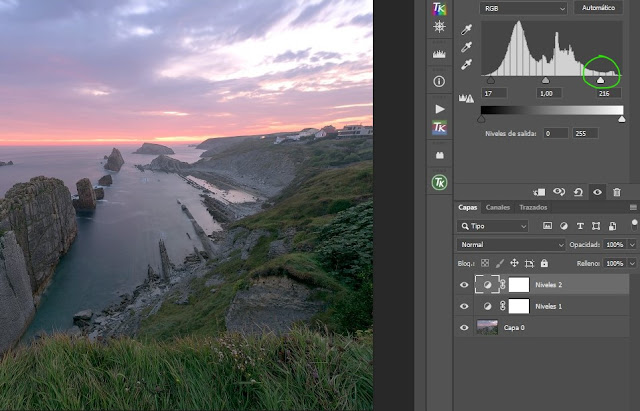
Task: Open the Normal blend mode dropdown
Action: tap(511, 244)
